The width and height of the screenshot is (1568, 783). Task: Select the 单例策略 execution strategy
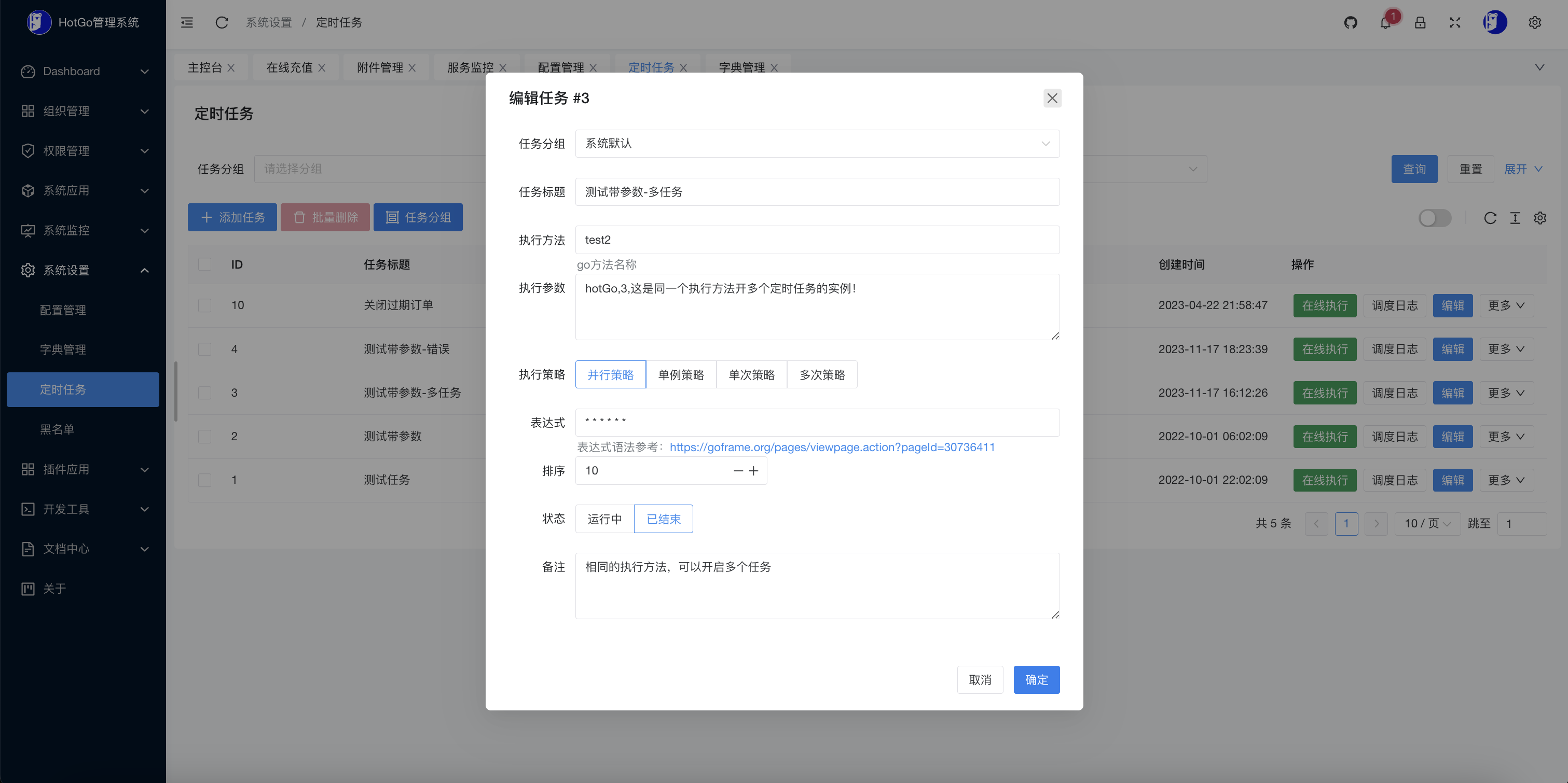[x=681, y=375]
